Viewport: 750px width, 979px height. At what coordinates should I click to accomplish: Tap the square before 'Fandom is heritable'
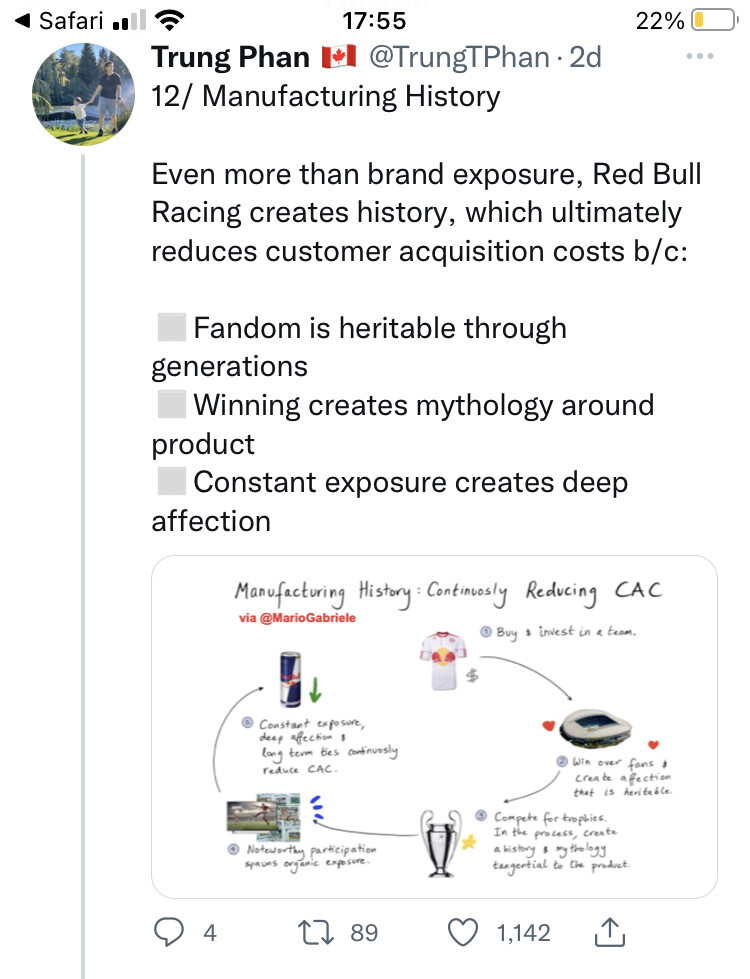[x=171, y=328]
